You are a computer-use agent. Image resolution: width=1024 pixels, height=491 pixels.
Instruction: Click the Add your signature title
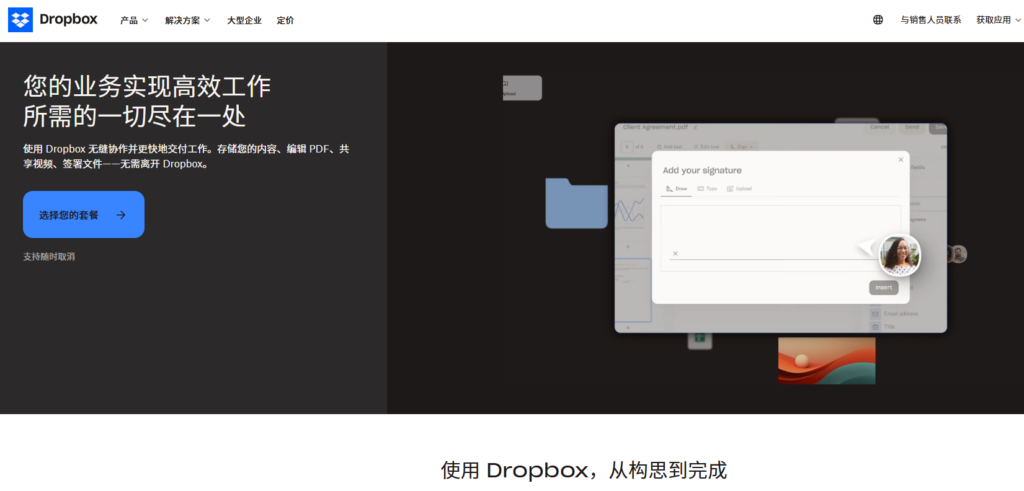[x=702, y=170]
